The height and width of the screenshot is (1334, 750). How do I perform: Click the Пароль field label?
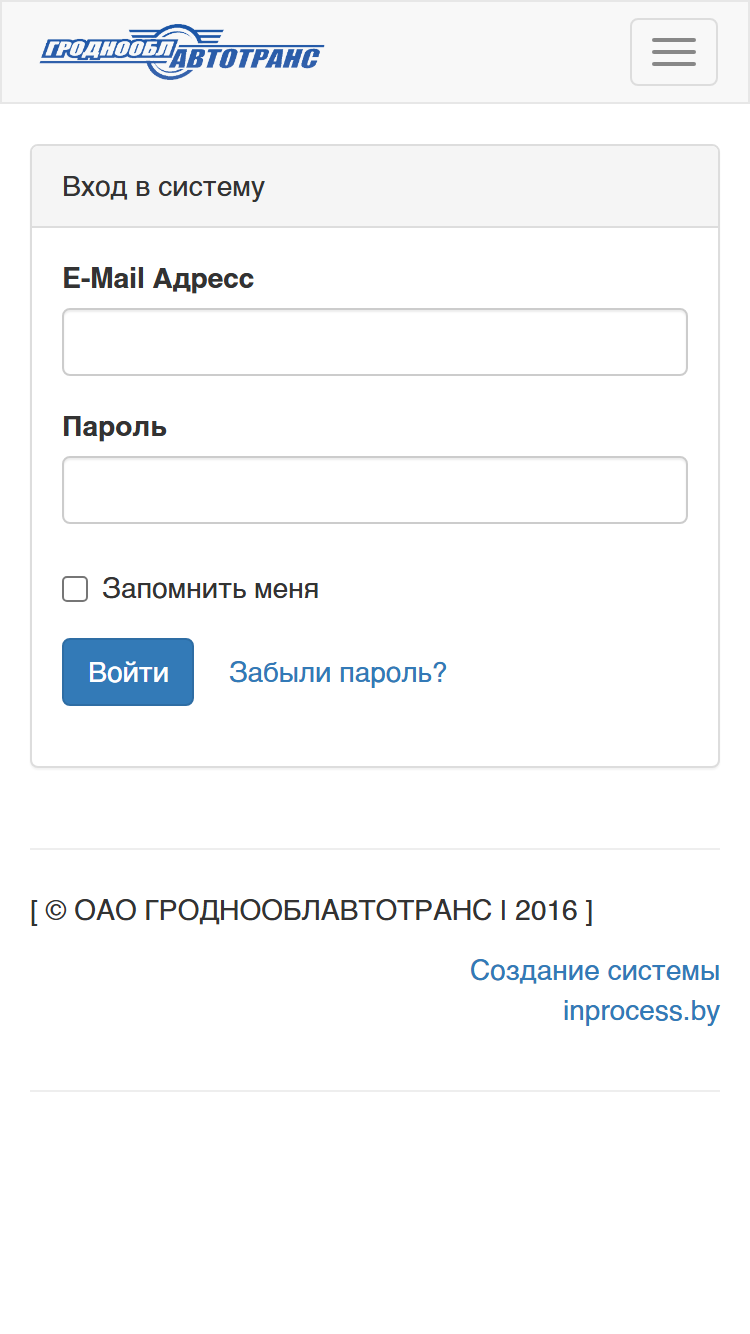coord(114,427)
